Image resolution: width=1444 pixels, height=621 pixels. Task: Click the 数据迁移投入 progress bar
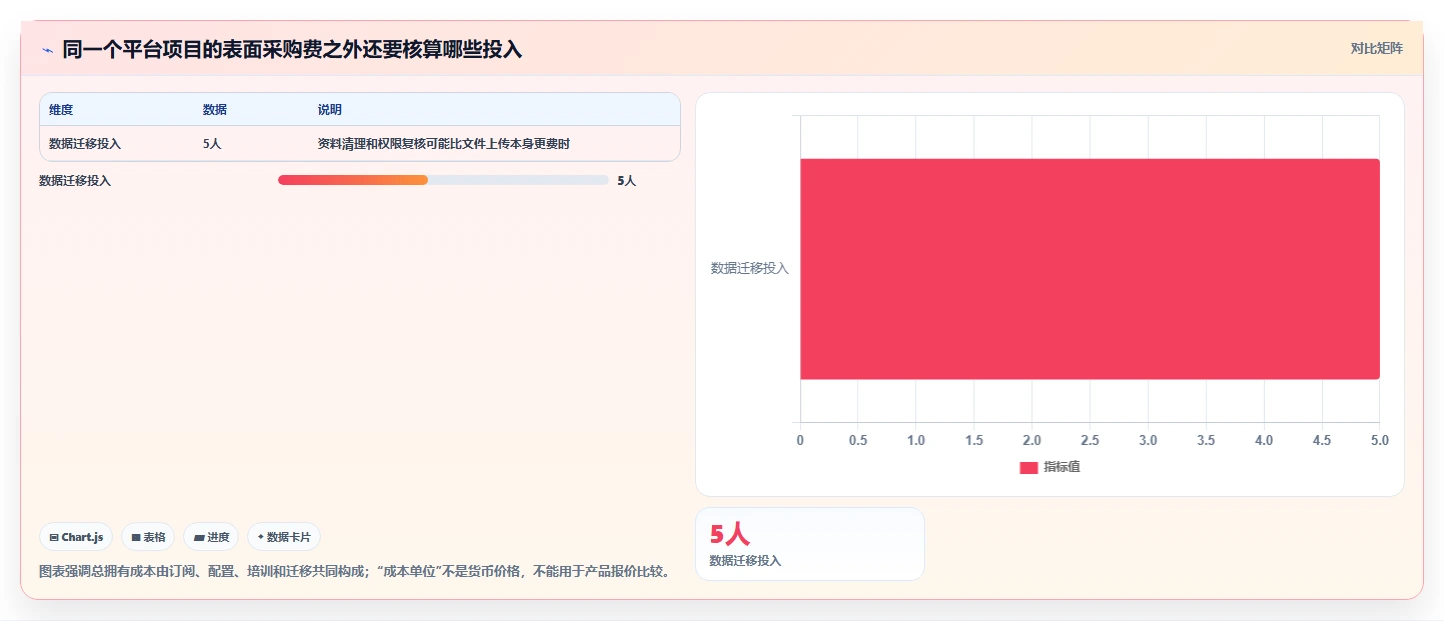pos(443,180)
